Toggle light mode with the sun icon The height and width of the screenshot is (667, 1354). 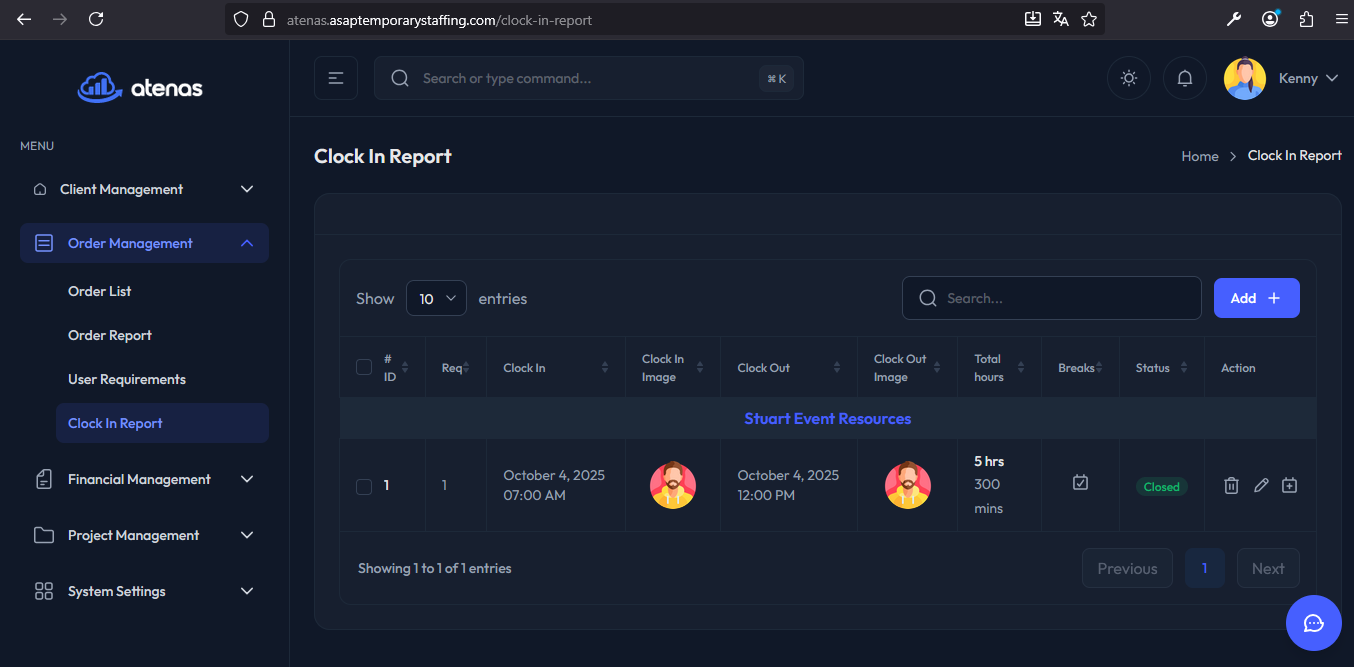[x=1129, y=78]
